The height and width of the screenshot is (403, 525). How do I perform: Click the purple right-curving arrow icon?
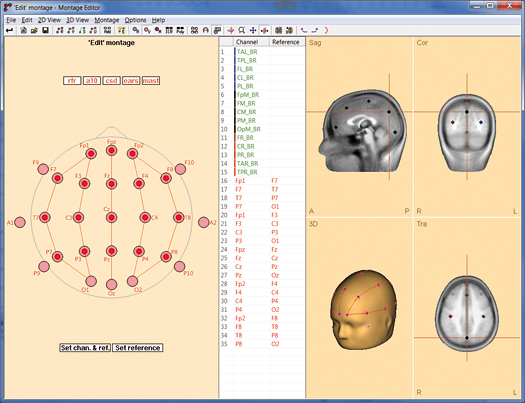[x=315, y=30]
